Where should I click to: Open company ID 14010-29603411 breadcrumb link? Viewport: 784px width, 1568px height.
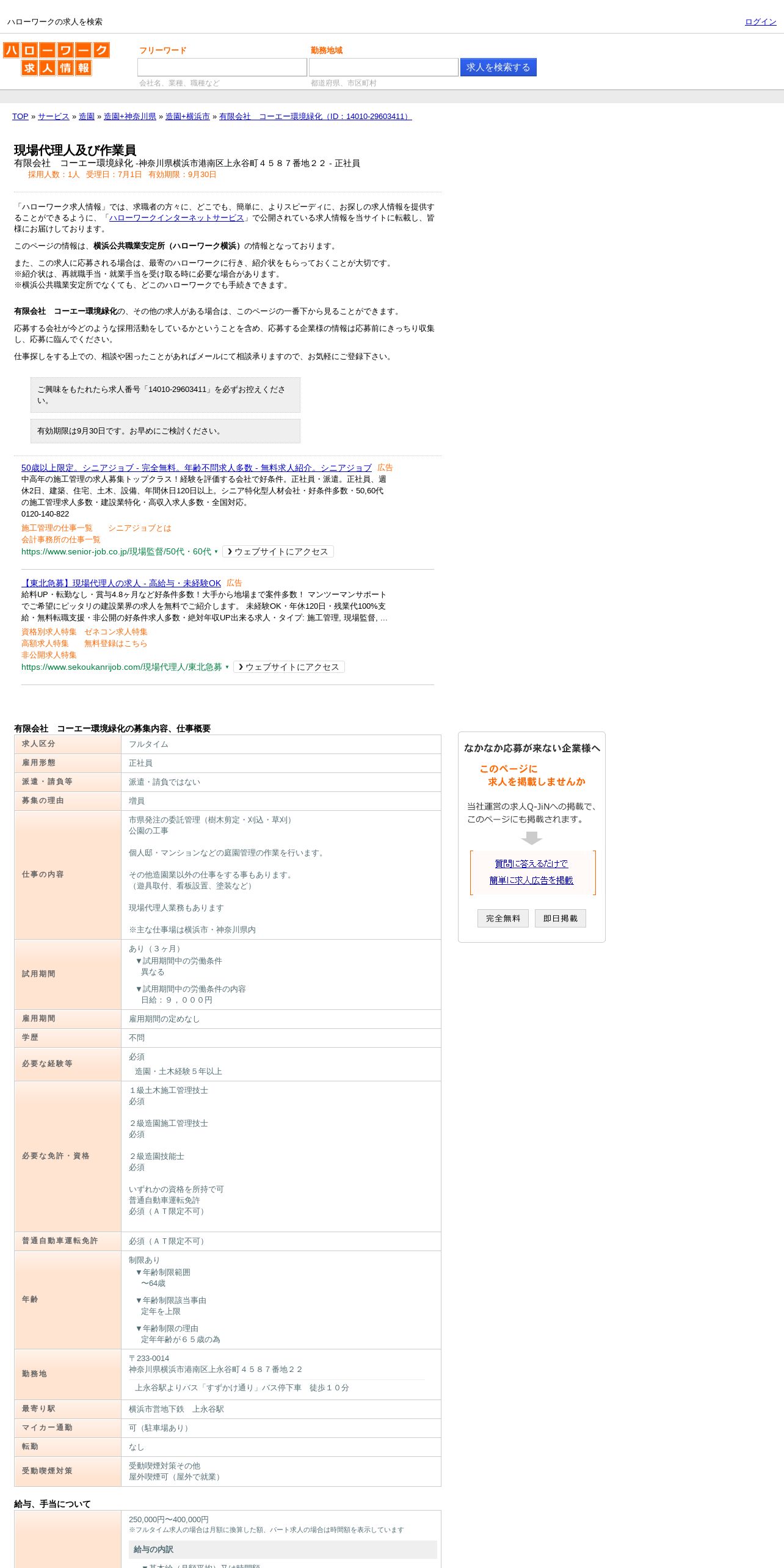[x=316, y=117]
